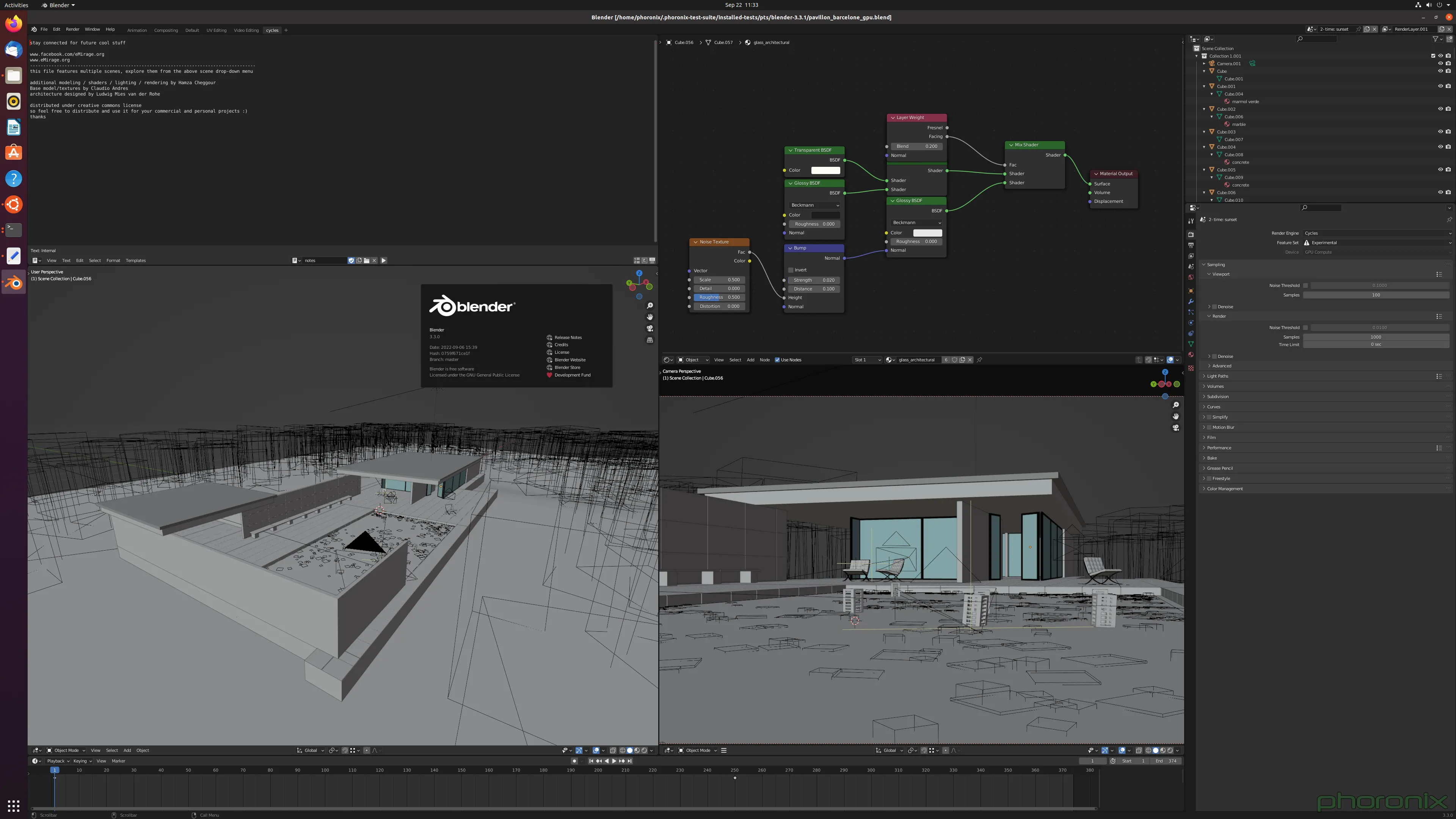The width and height of the screenshot is (1456, 819).
Task: Select the Render Properties camera icon
Action: point(1191,235)
